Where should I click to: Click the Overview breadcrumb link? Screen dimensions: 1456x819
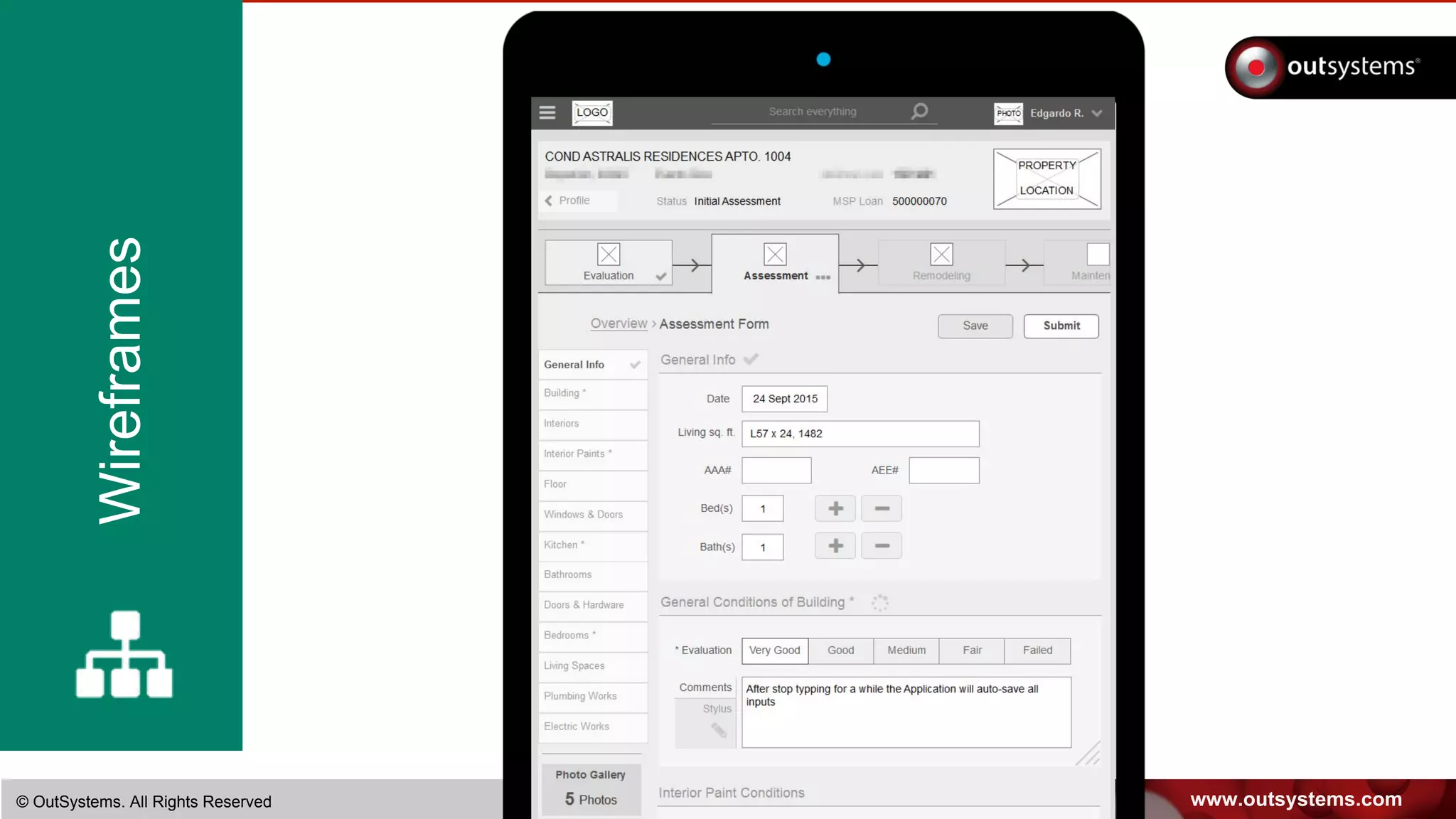619,323
